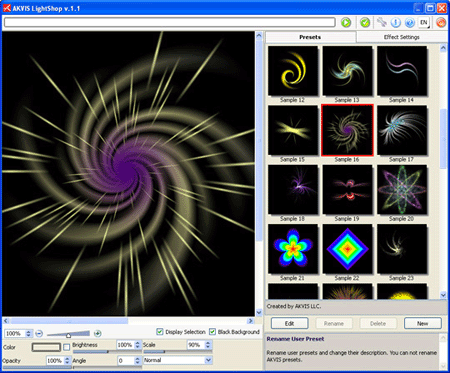Click the zoom in plus icon
This screenshot has height=373, width=450.
point(97,333)
